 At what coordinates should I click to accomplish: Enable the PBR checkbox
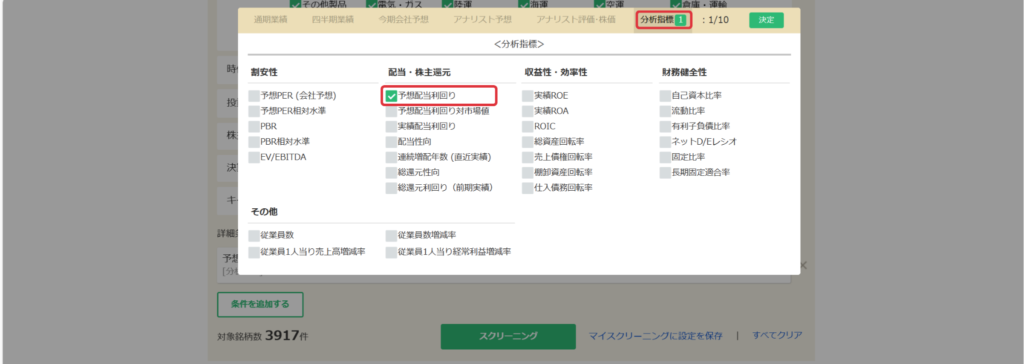pos(254,127)
